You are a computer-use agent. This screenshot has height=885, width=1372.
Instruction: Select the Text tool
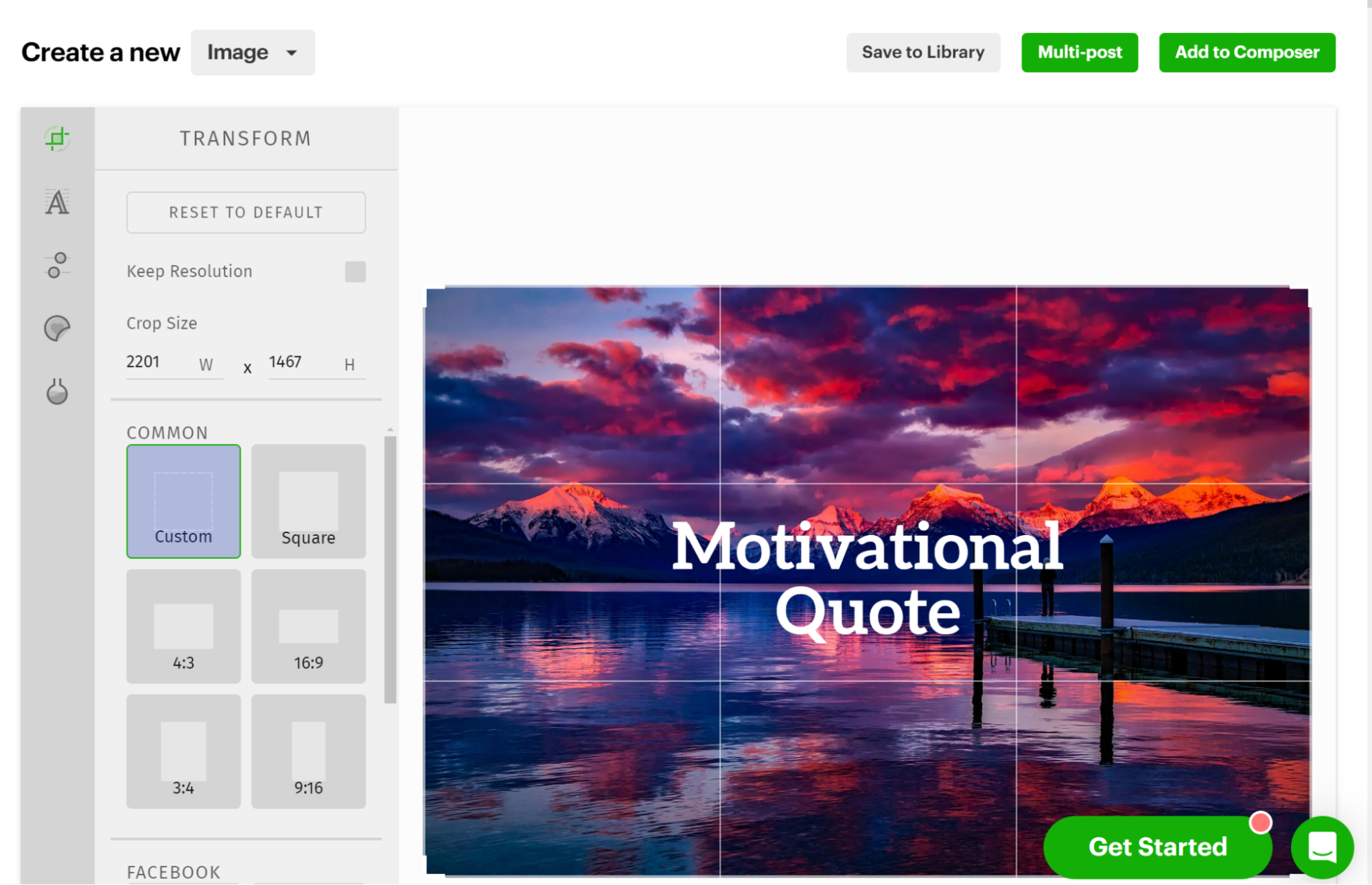(57, 201)
